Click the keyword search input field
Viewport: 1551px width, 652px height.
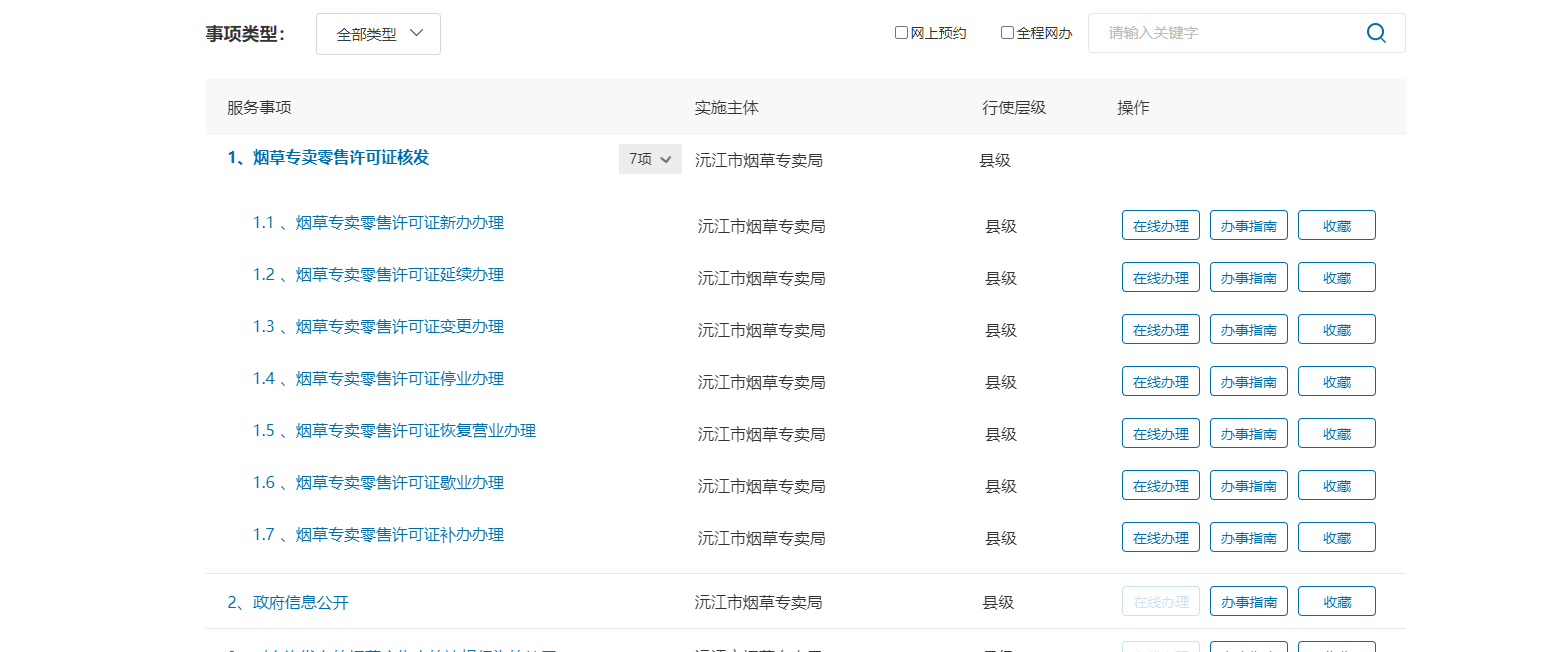click(x=1225, y=33)
